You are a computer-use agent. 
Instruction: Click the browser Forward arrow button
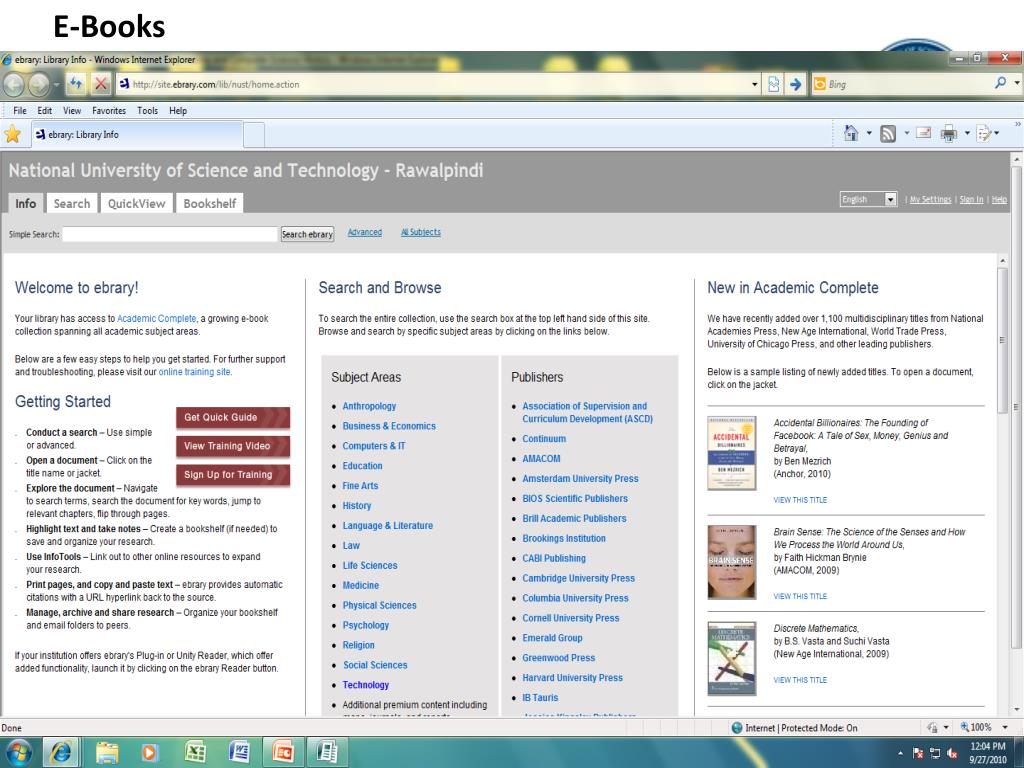[39, 84]
